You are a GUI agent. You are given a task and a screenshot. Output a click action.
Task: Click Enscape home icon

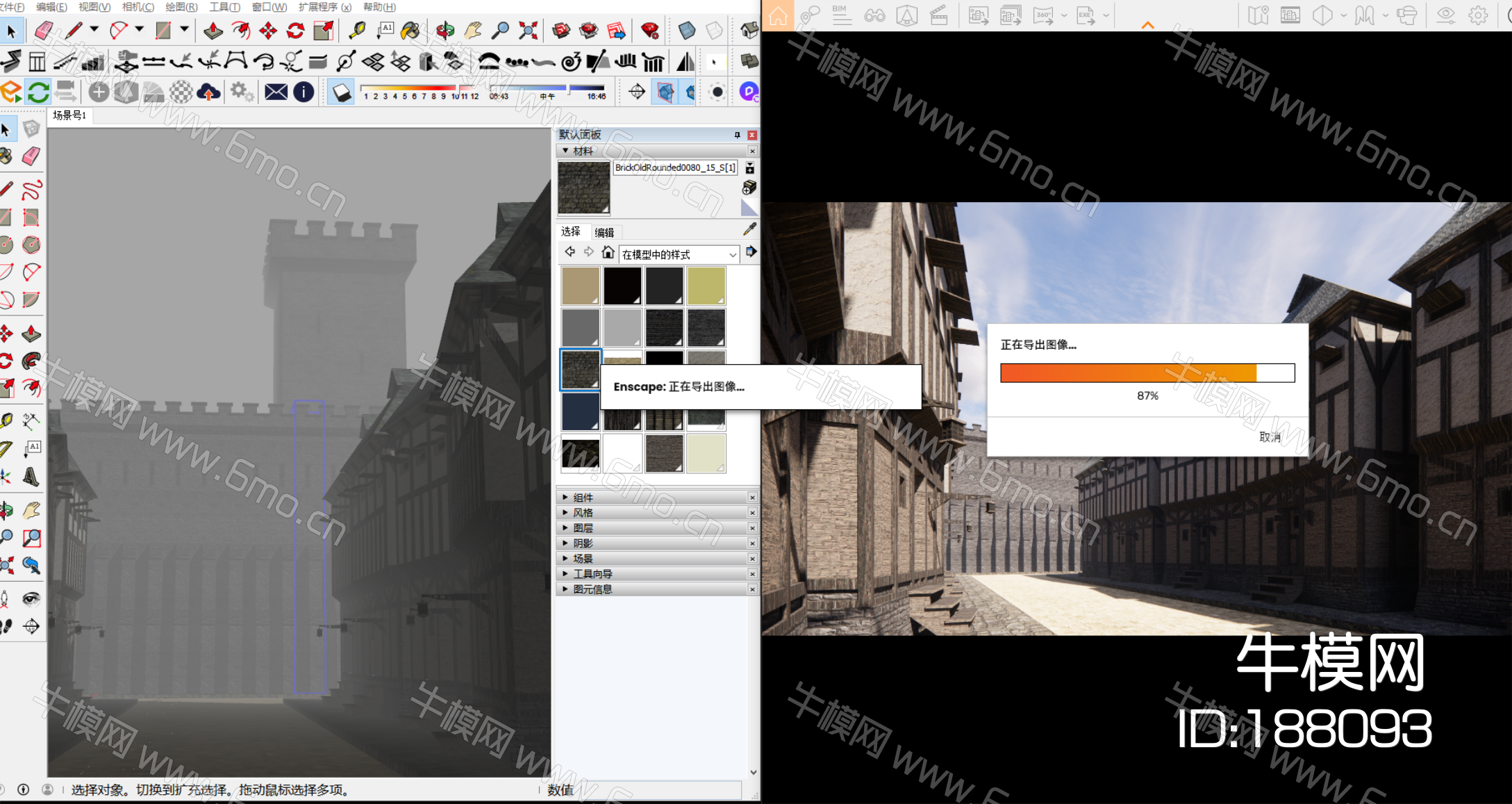click(778, 15)
